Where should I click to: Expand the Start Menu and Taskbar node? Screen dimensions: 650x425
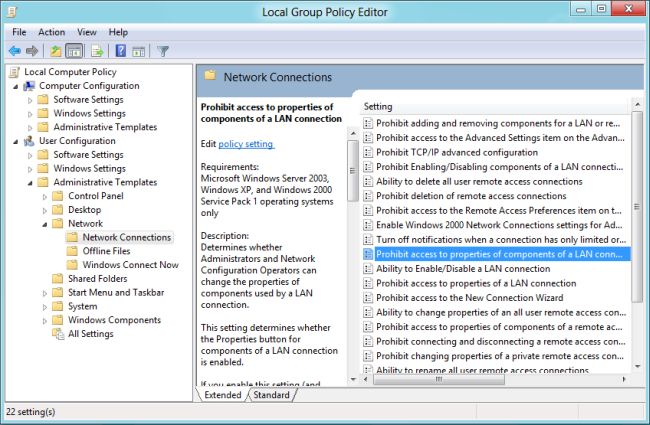[x=45, y=293]
